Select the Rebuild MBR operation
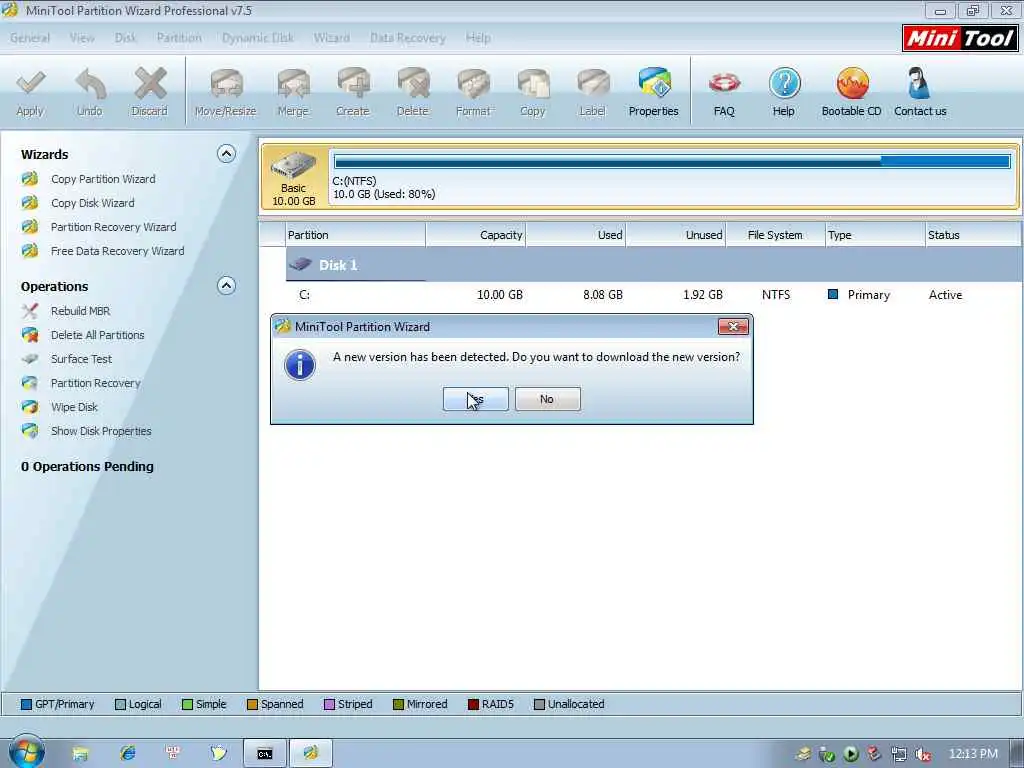The height and width of the screenshot is (768, 1024). (80, 312)
